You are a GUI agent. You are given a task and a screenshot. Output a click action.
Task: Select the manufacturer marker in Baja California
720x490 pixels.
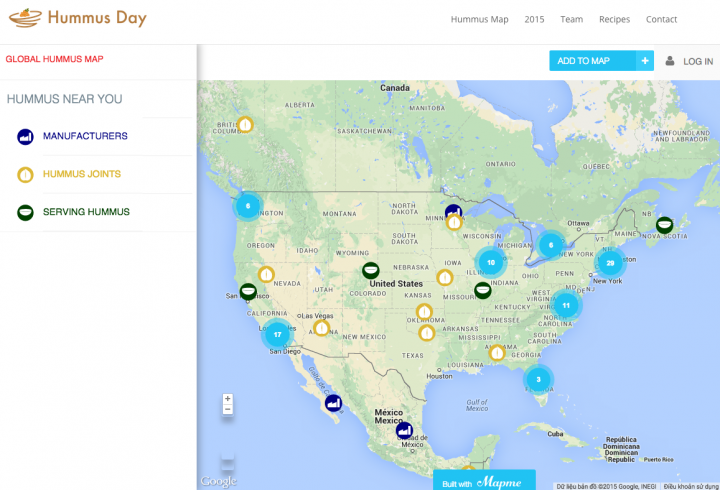click(333, 403)
